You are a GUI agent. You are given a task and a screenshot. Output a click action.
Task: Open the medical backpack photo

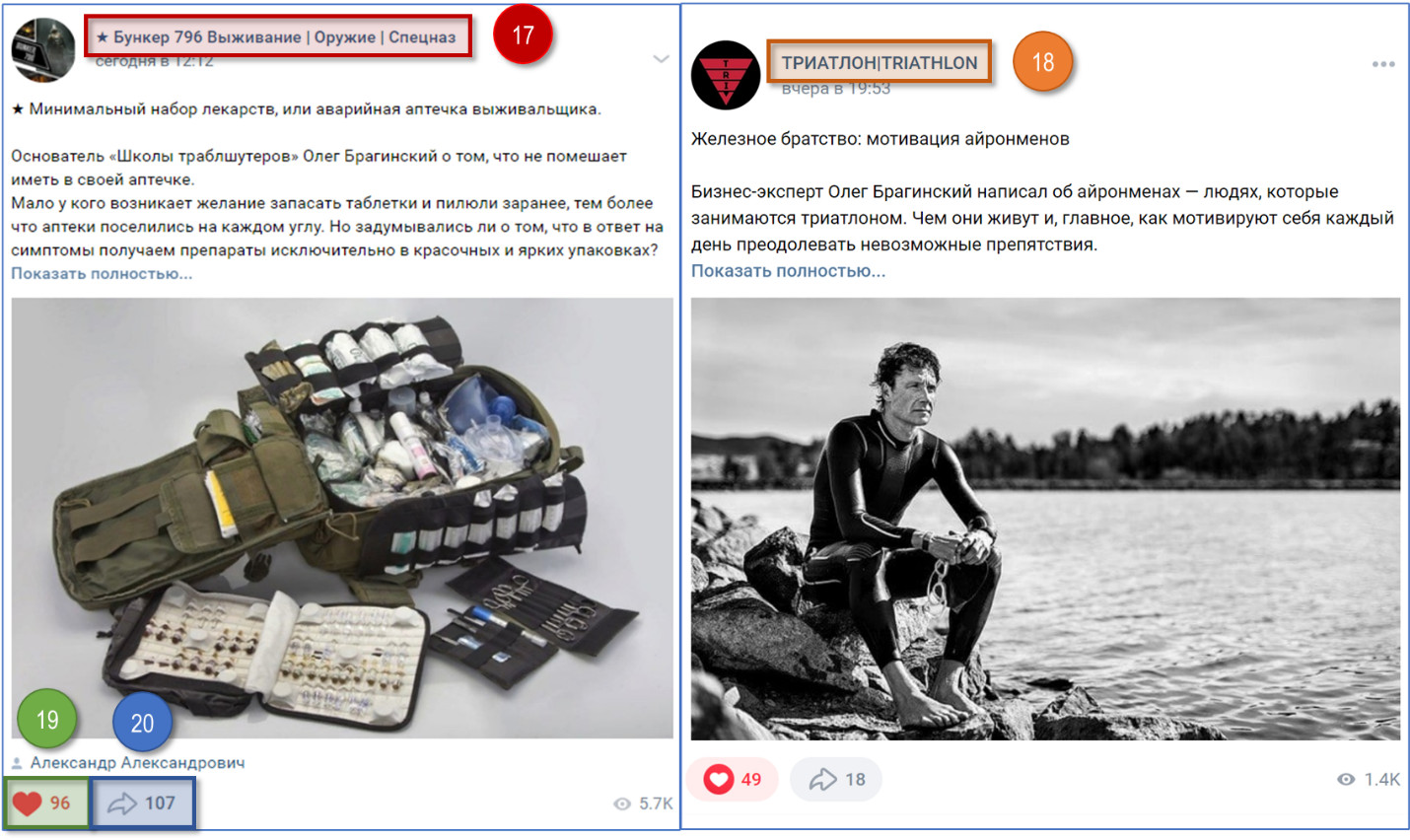[x=342, y=518]
